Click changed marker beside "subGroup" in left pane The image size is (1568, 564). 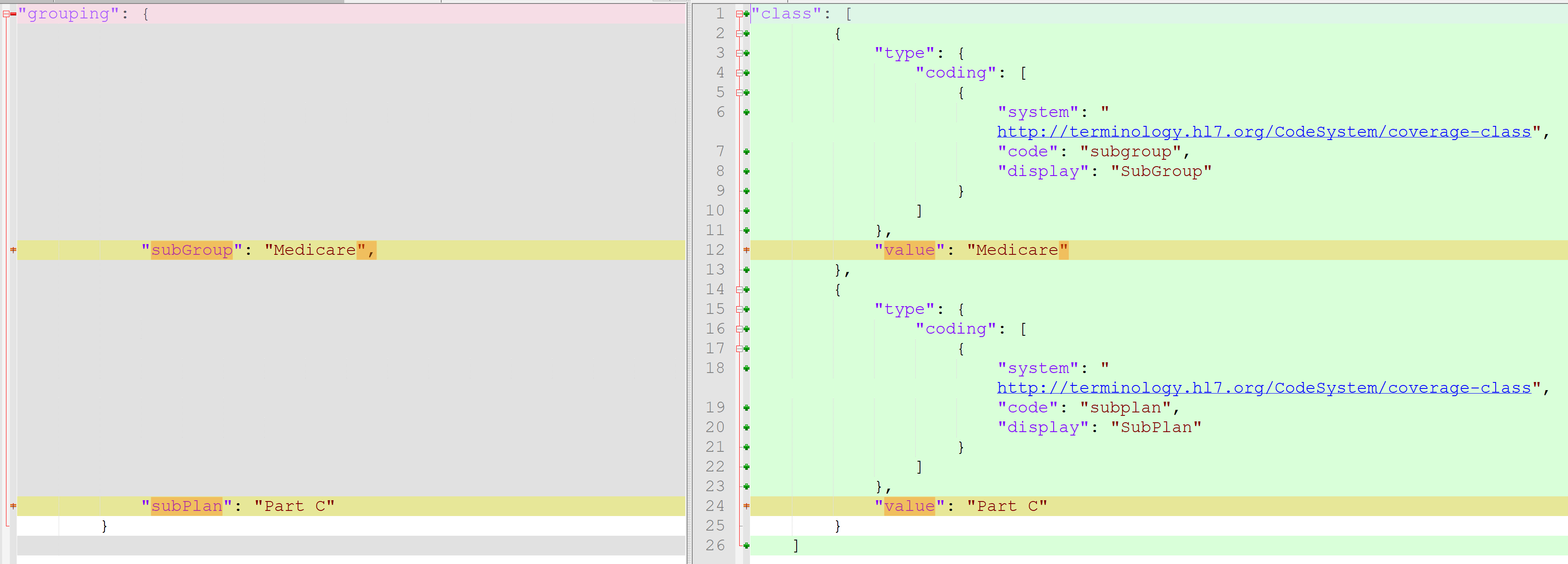tap(13, 250)
